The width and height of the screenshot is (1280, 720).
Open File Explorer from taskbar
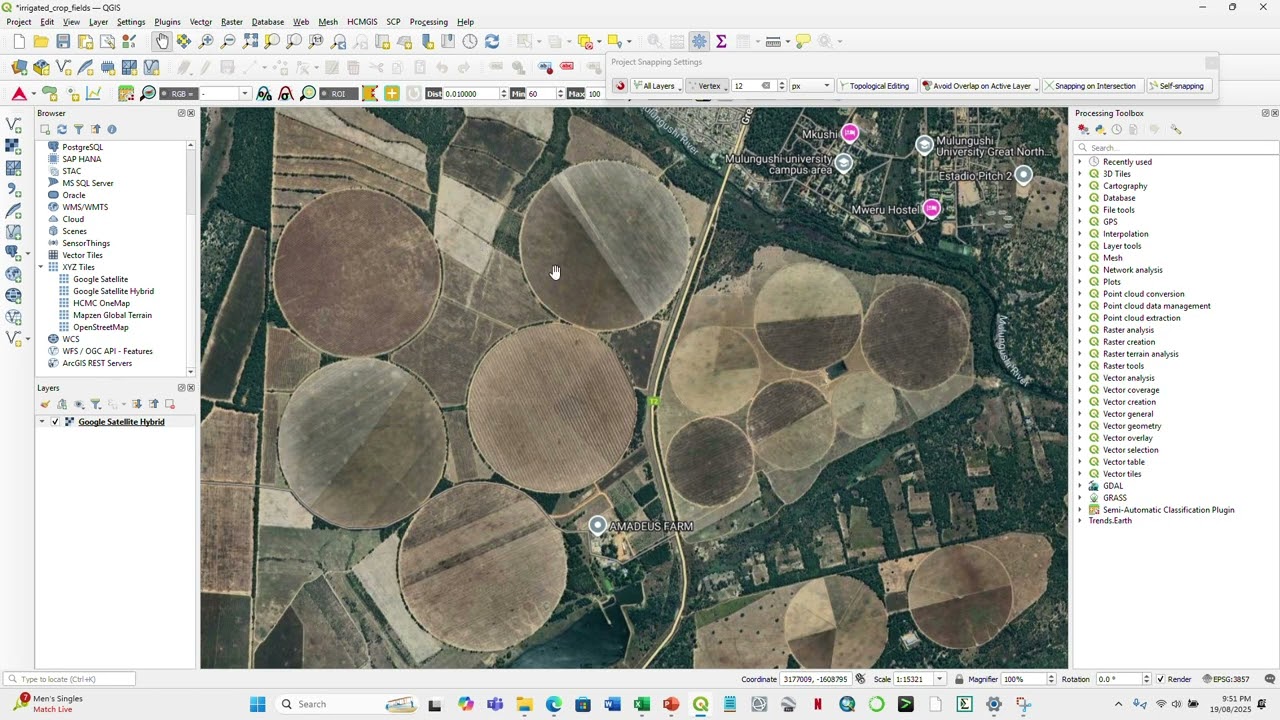(x=524, y=704)
